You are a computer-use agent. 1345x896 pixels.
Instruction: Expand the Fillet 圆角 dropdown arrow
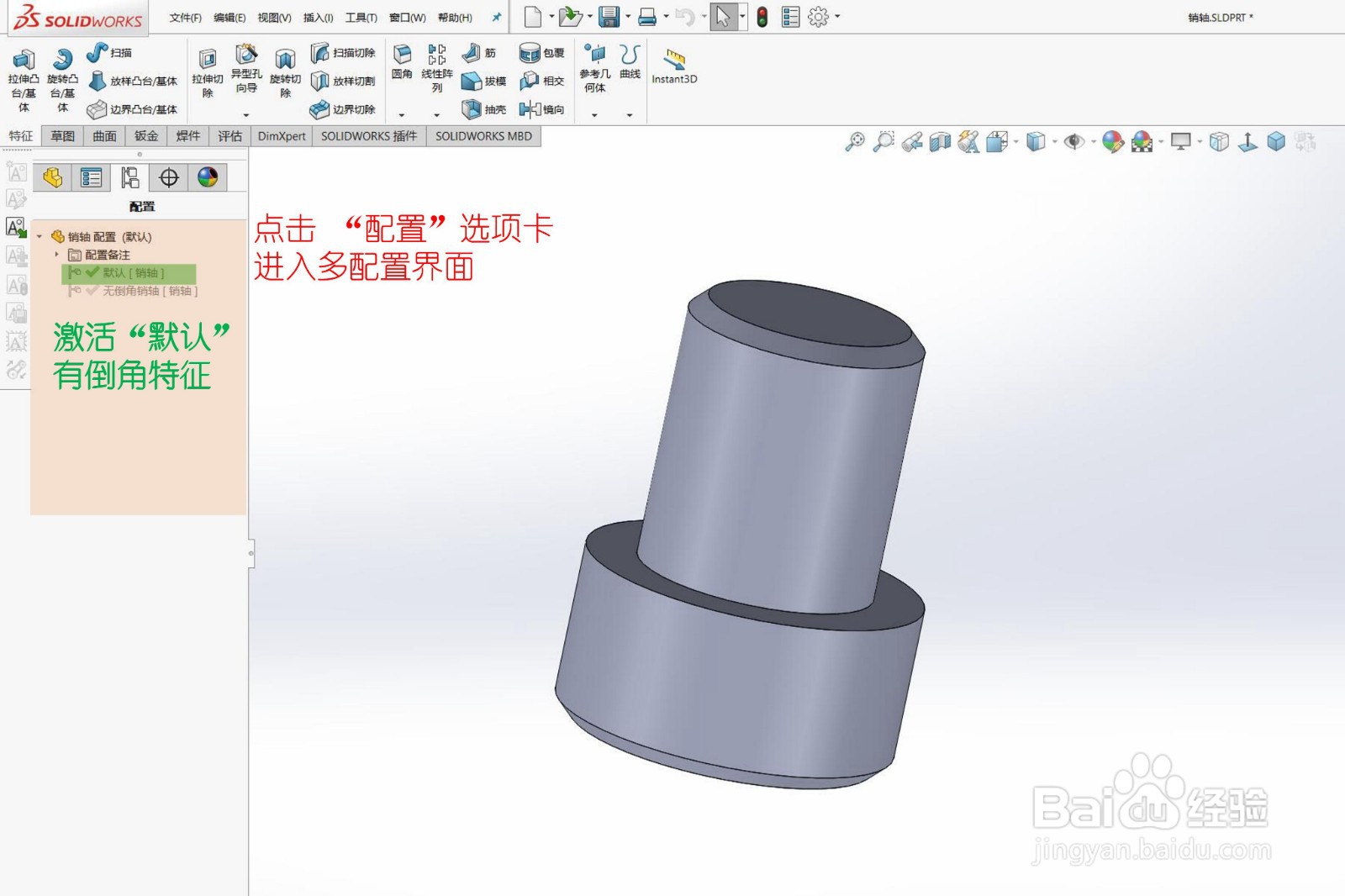[402, 115]
